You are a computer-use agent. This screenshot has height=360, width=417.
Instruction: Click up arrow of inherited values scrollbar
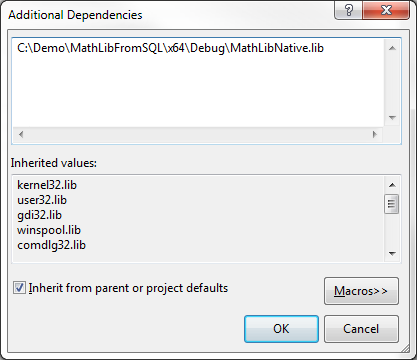pyautogui.click(x=392, y=185)
